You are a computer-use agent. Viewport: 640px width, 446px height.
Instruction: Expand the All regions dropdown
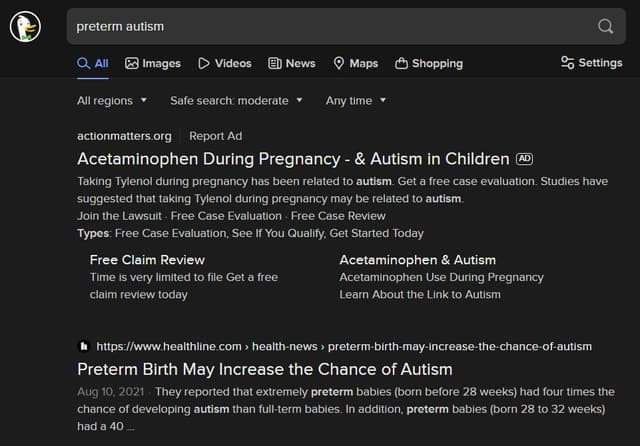[x=112, y=100]
